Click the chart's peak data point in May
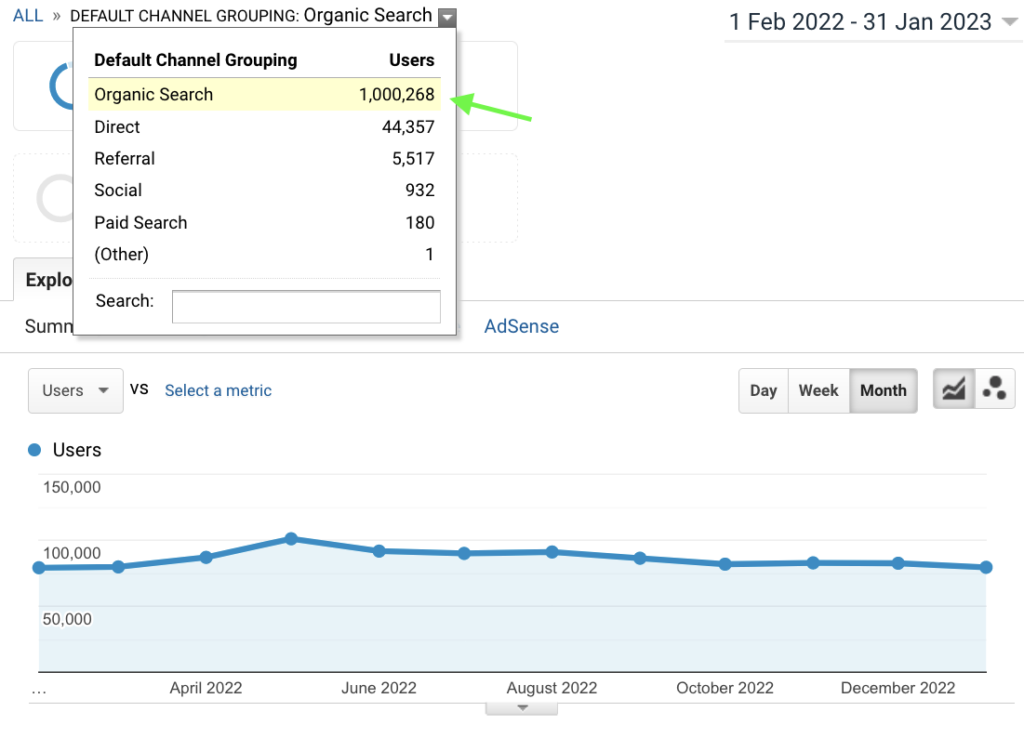The height and width of the screenshot is (738, 1024). [x=291, y=539]
